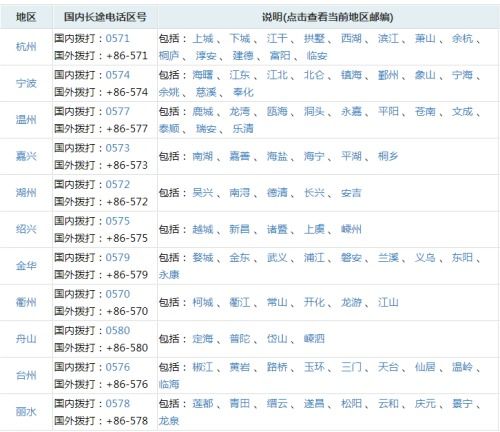The width and height of the screenshot is (500, 432).
Task: Open the 温州 region link
Action: 26,120
